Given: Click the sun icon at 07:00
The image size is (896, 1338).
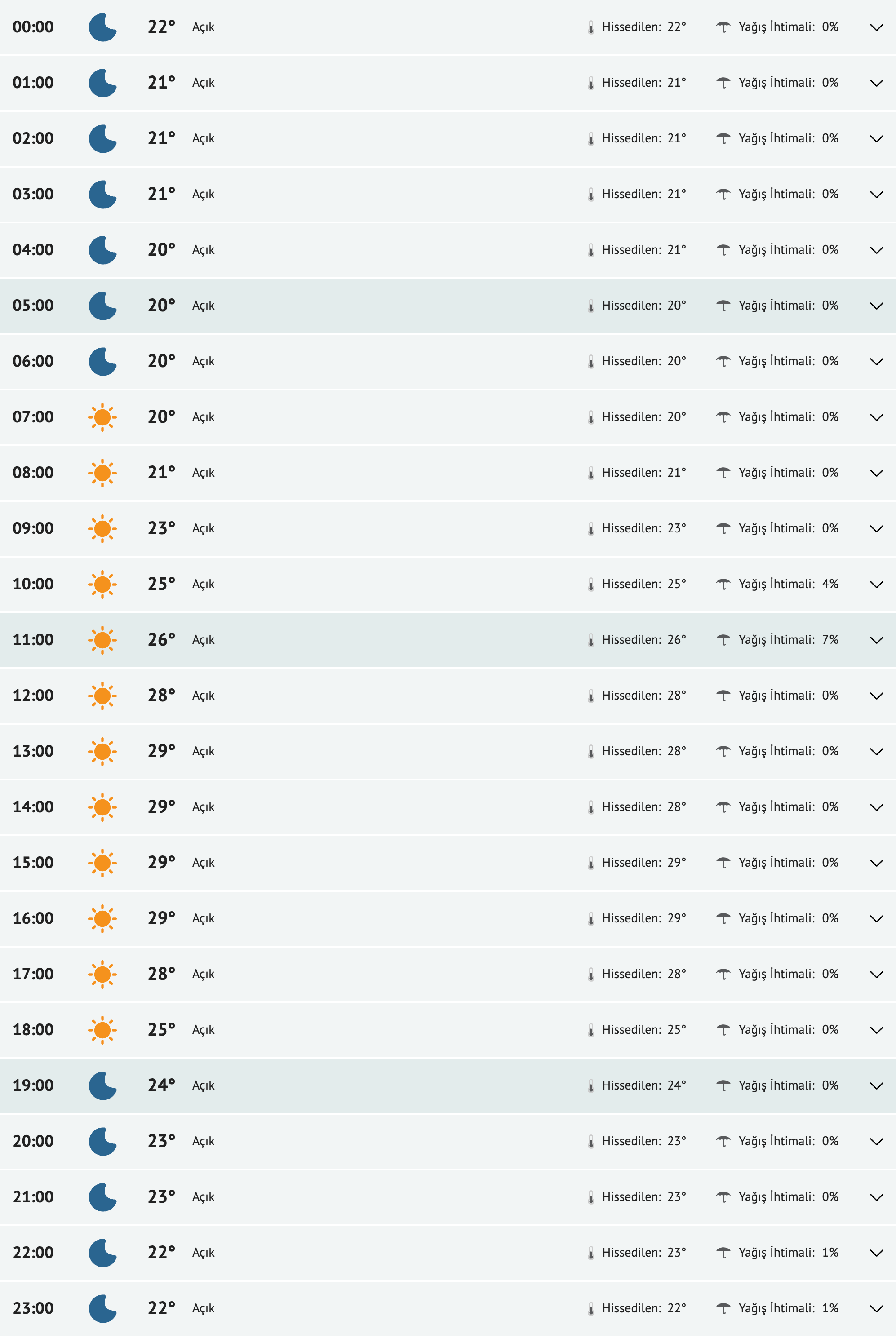Looking at the screenshot, I should click(102, 417).
